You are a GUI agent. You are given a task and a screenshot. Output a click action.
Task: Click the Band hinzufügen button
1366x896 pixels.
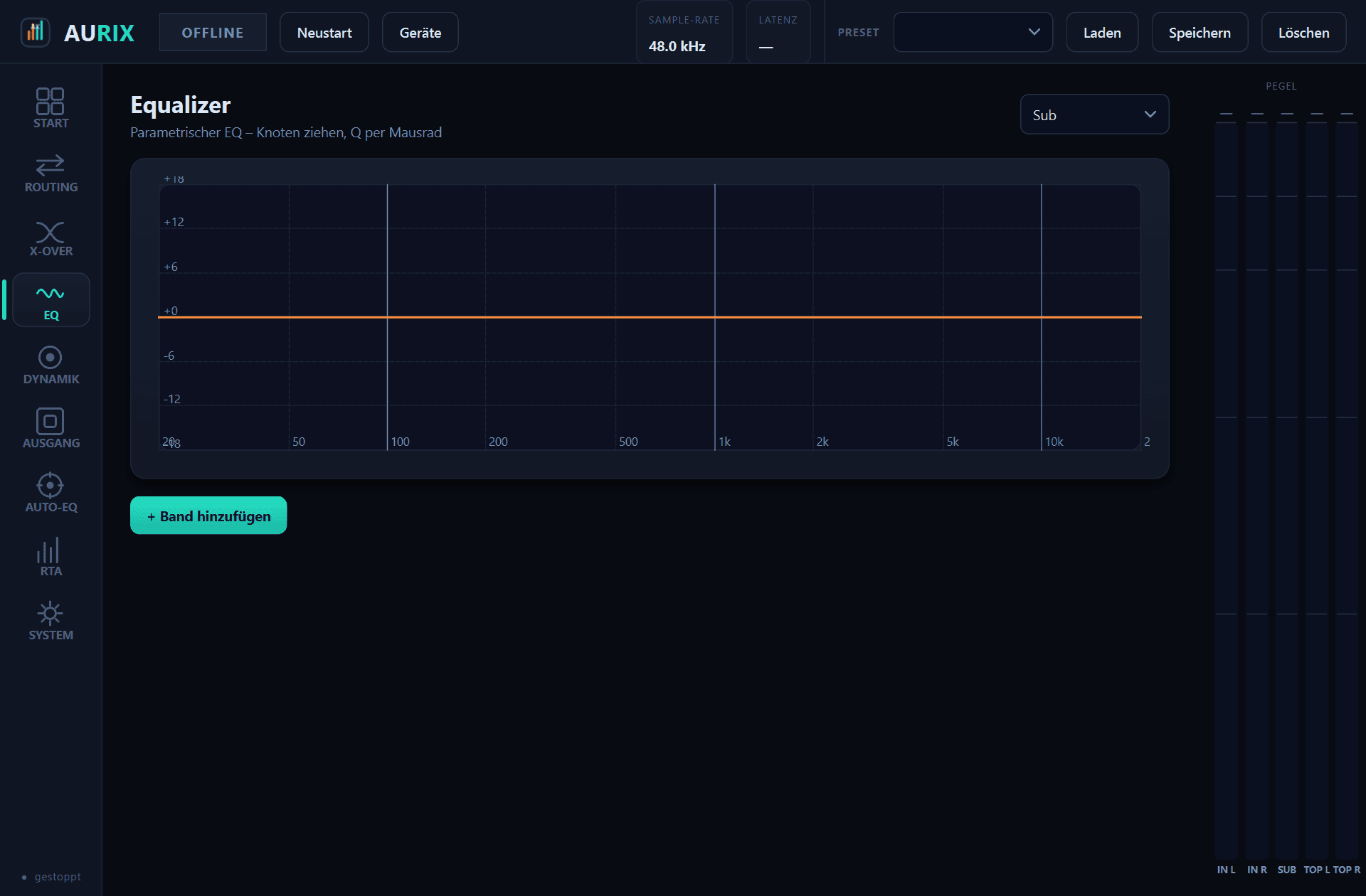208,516
